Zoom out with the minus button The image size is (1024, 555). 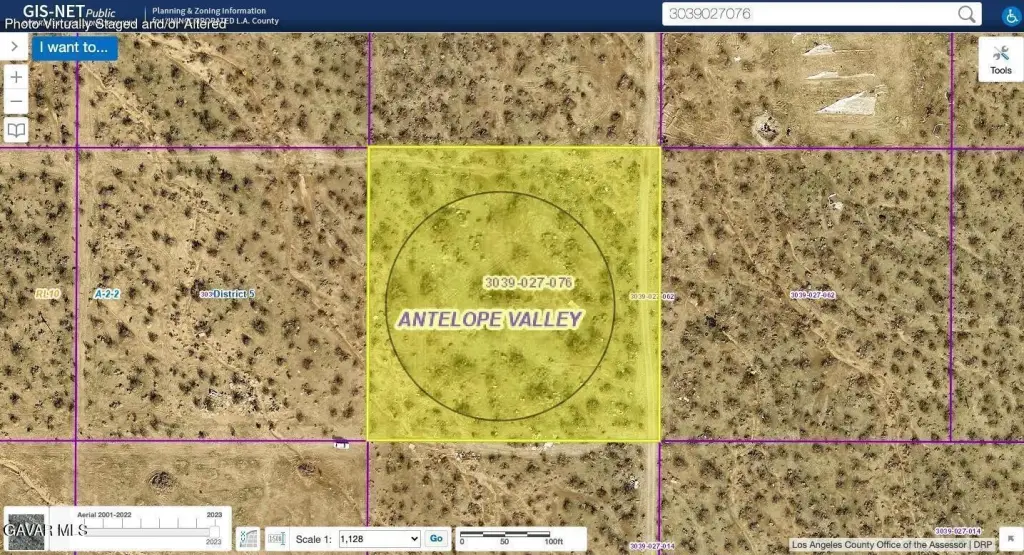coord(17,102)
